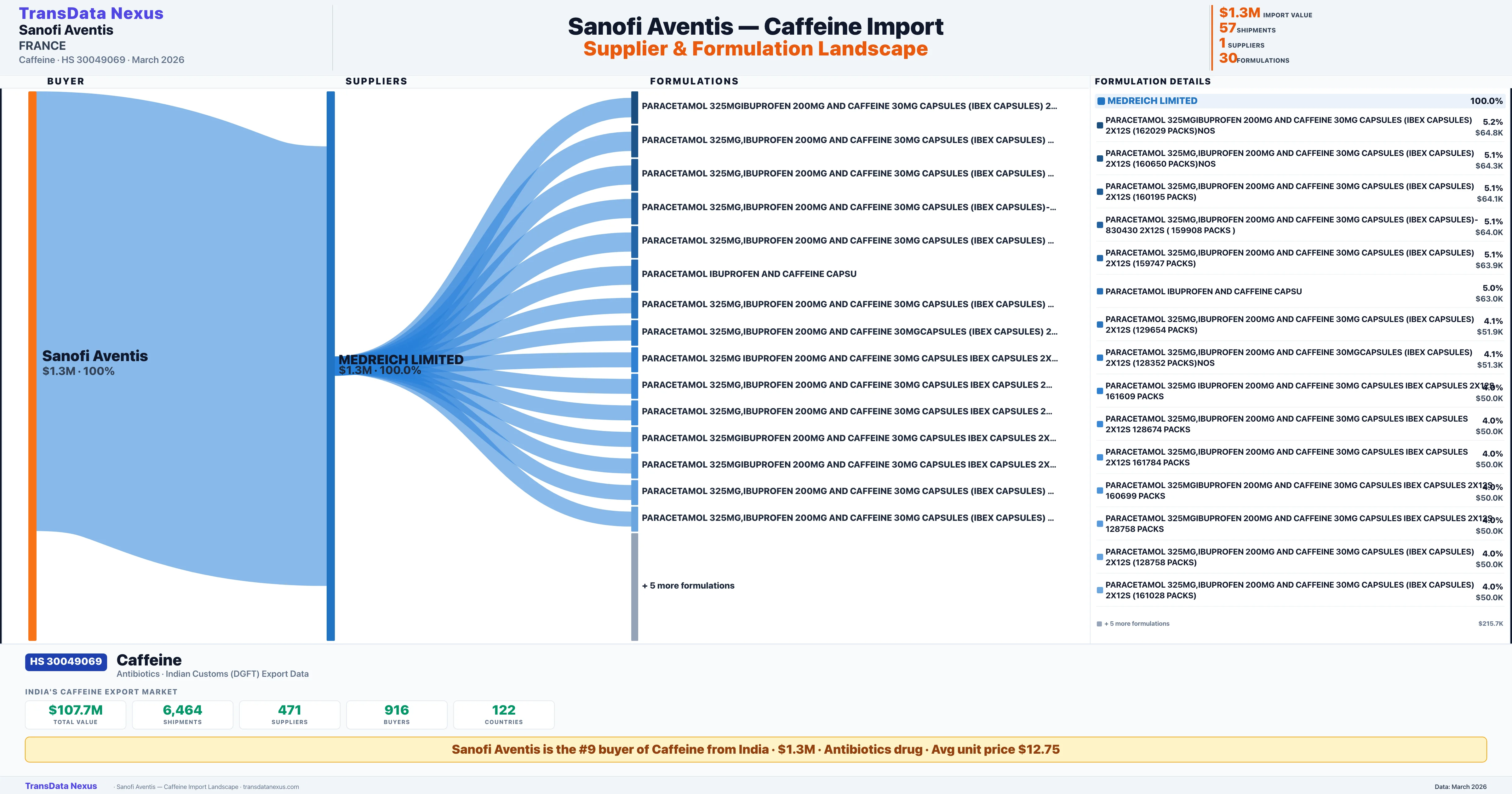Screen dimensions: 1512x794
Task: Click the 162029 PACKS formulation detail row
Action: pyautogui.click(x=1288, y=125)
